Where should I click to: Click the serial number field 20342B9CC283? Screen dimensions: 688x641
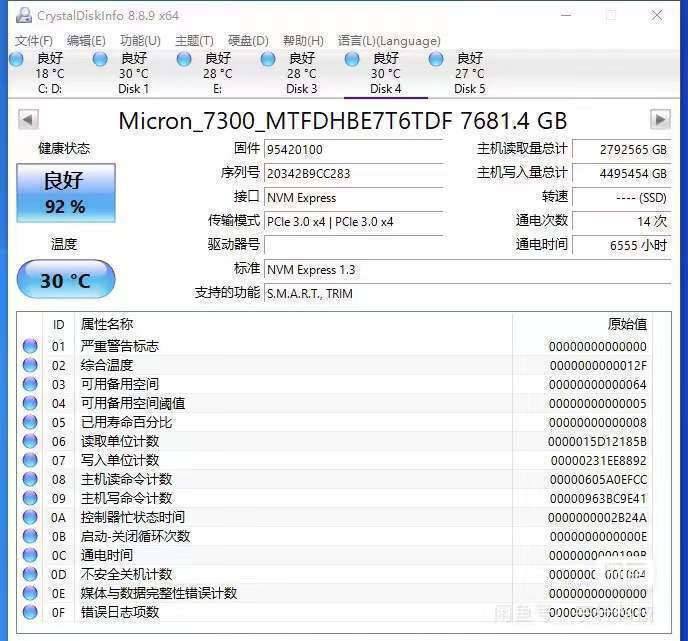(353, 173)
